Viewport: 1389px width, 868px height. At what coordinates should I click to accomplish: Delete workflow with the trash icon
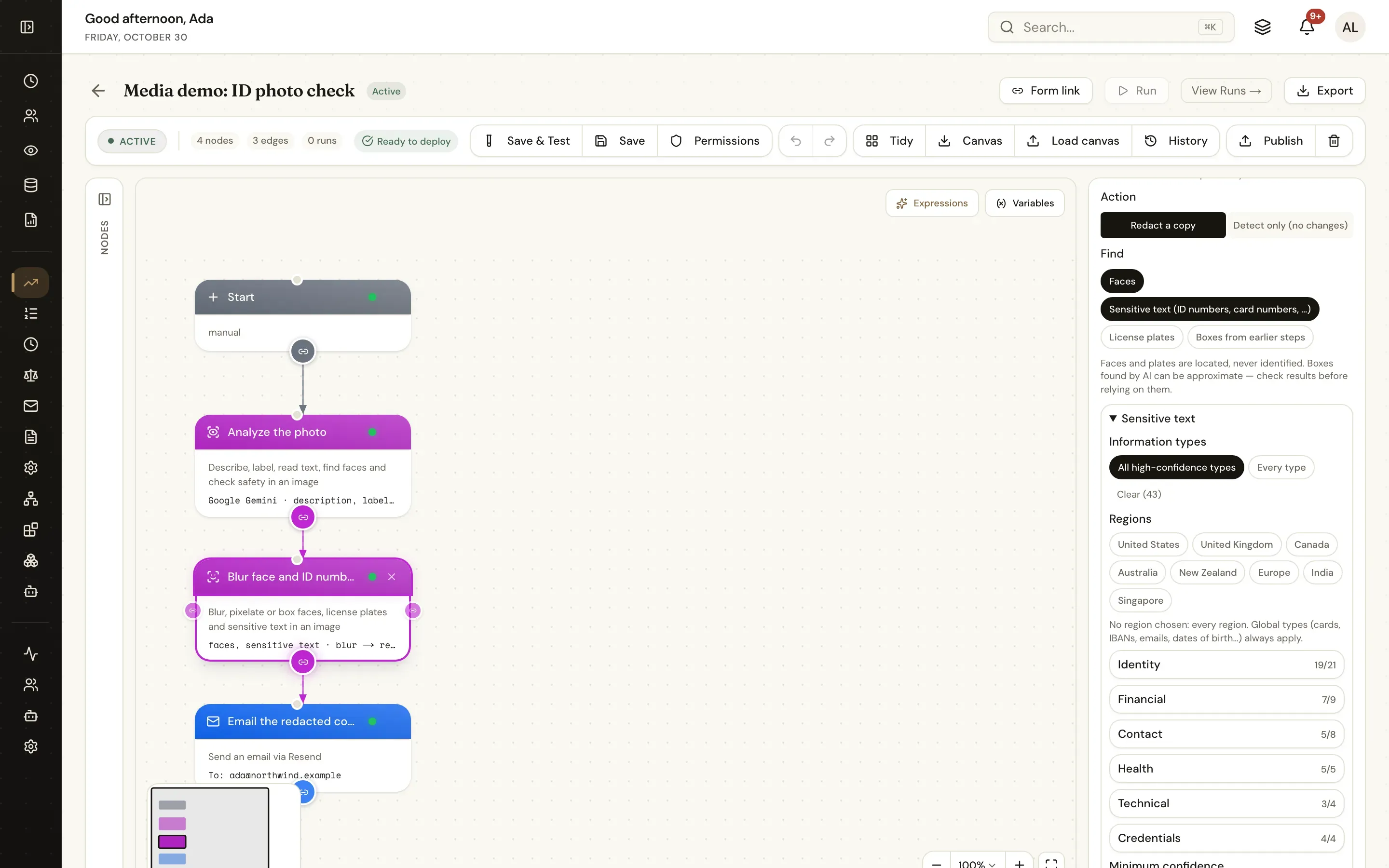point(1334,141)
